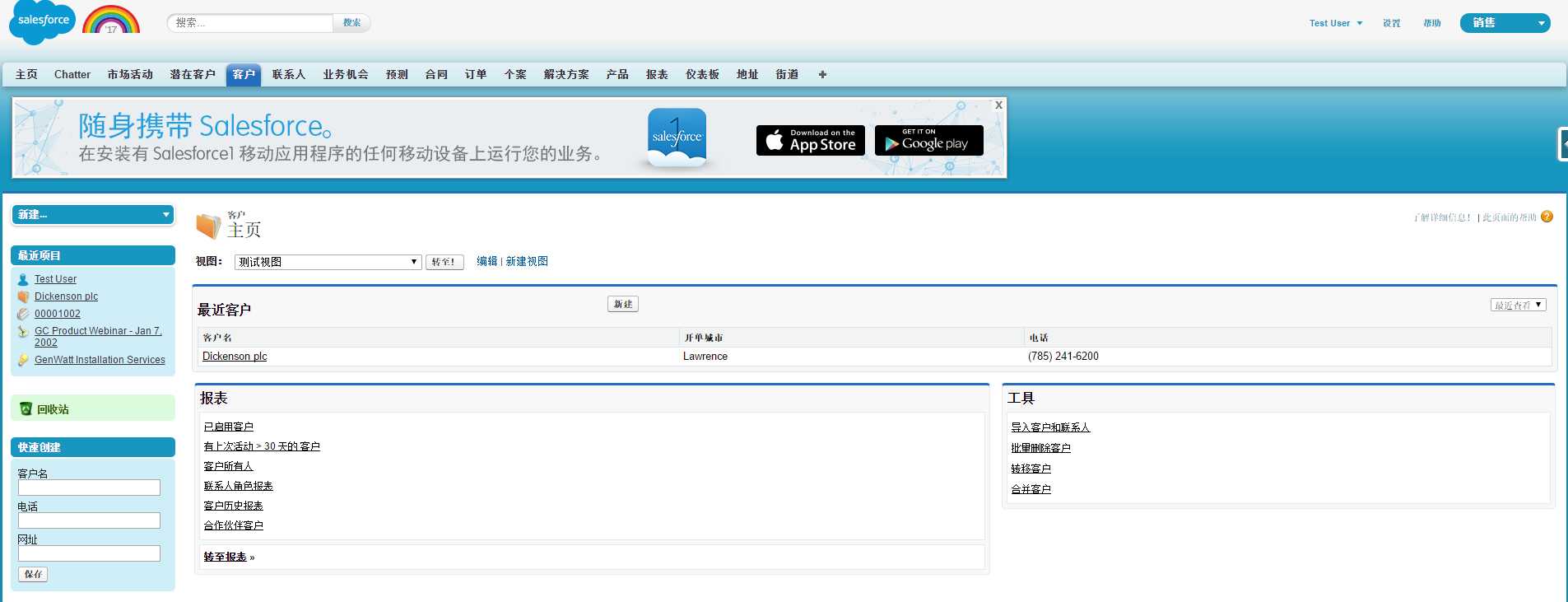This screenshot has width=1568, height=602.
Task: Click the Salesforce1 app icon in banner
Action: pos(677,138)
